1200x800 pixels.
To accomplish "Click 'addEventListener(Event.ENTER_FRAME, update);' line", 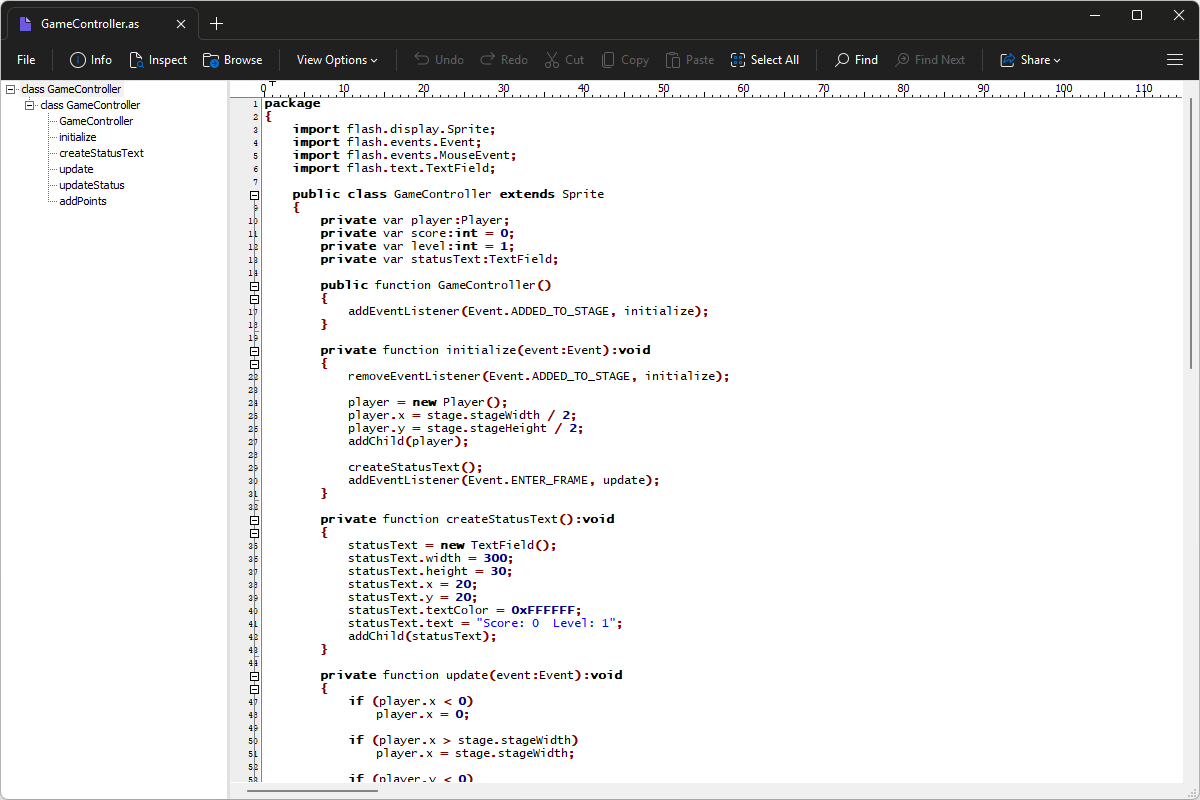I will click(x=504, y=480).
